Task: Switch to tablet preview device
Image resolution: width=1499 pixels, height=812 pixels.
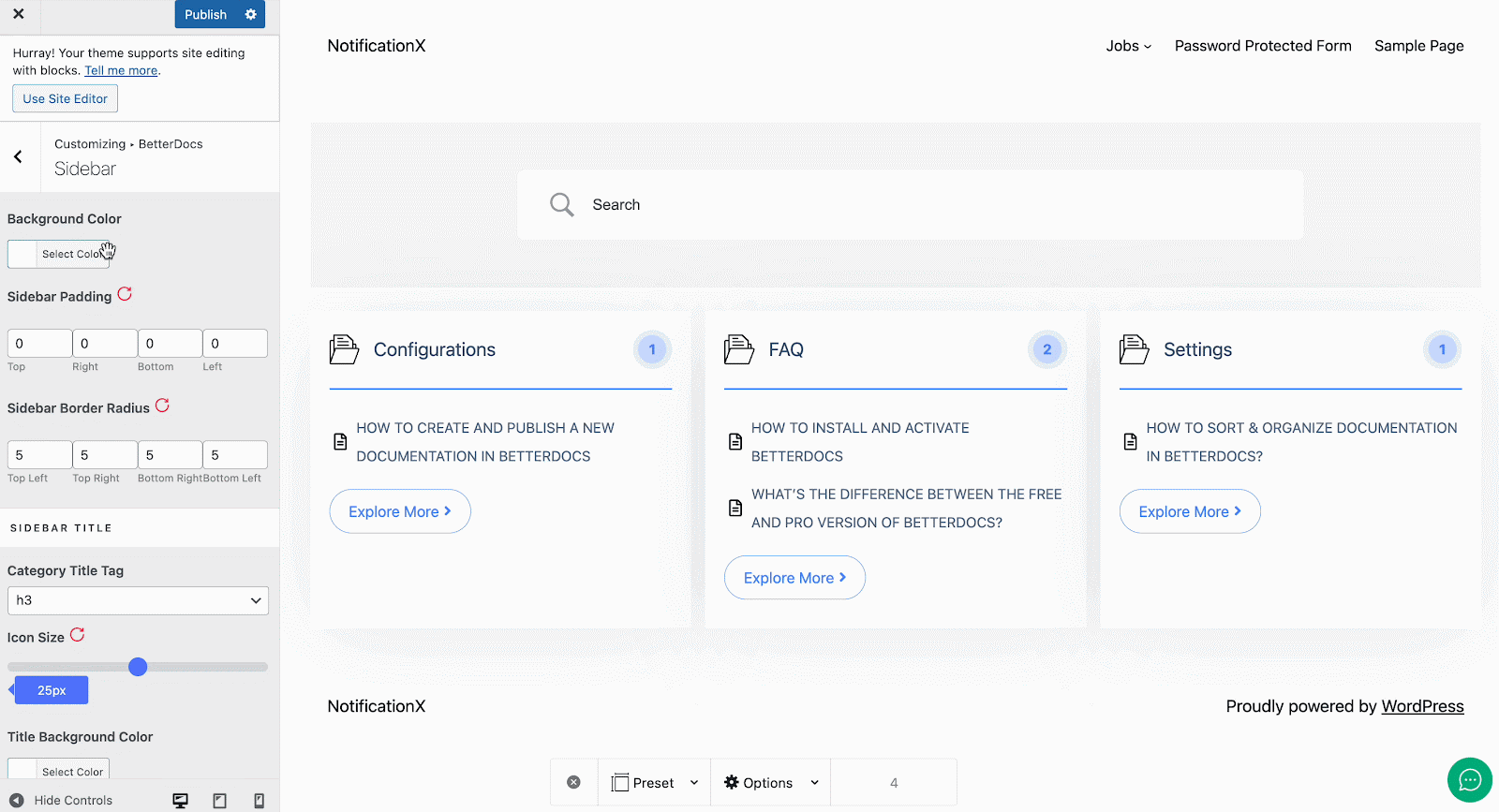Action: tap(220, 801)
